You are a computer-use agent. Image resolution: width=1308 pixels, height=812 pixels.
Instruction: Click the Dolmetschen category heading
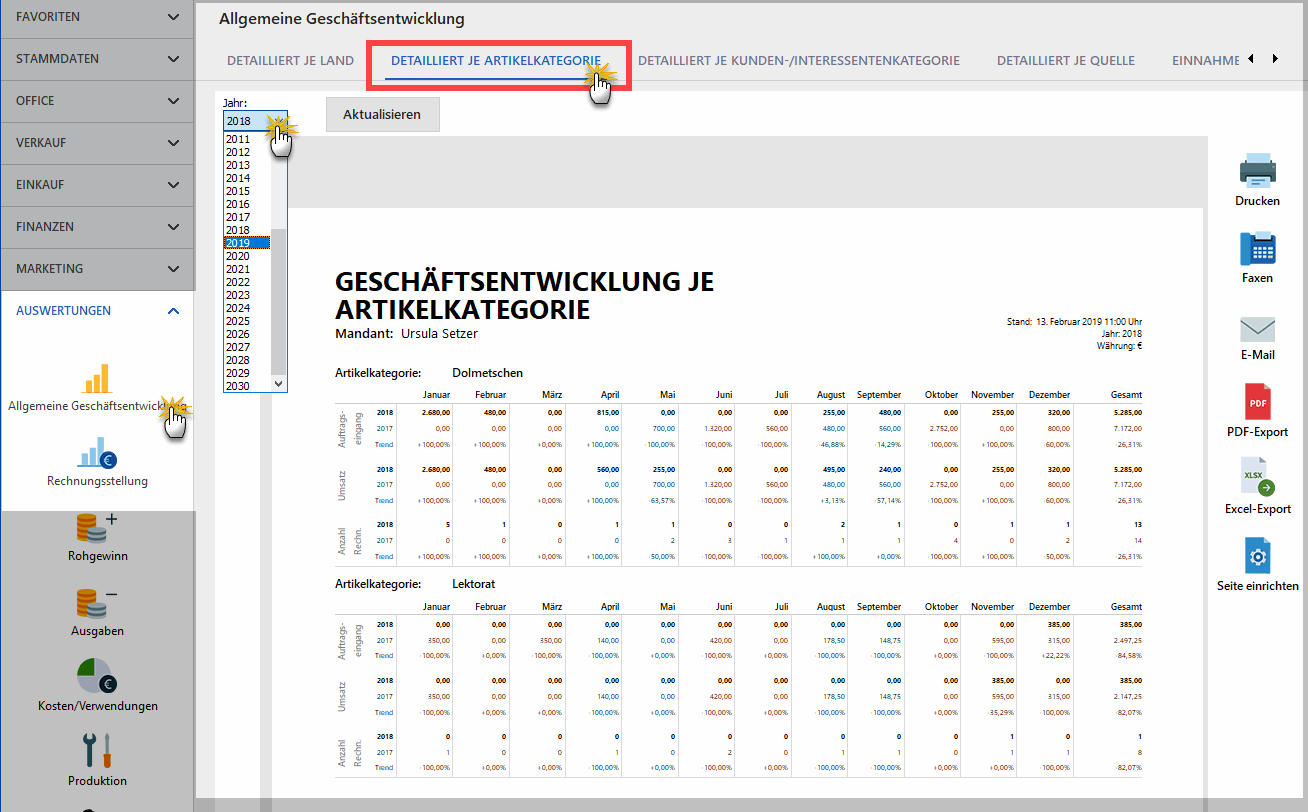[x=487, y=373]
